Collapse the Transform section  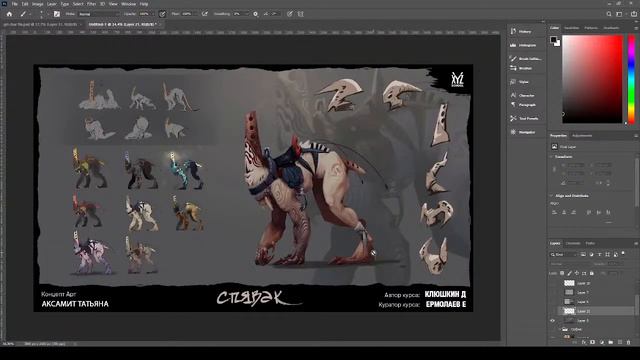551,157
